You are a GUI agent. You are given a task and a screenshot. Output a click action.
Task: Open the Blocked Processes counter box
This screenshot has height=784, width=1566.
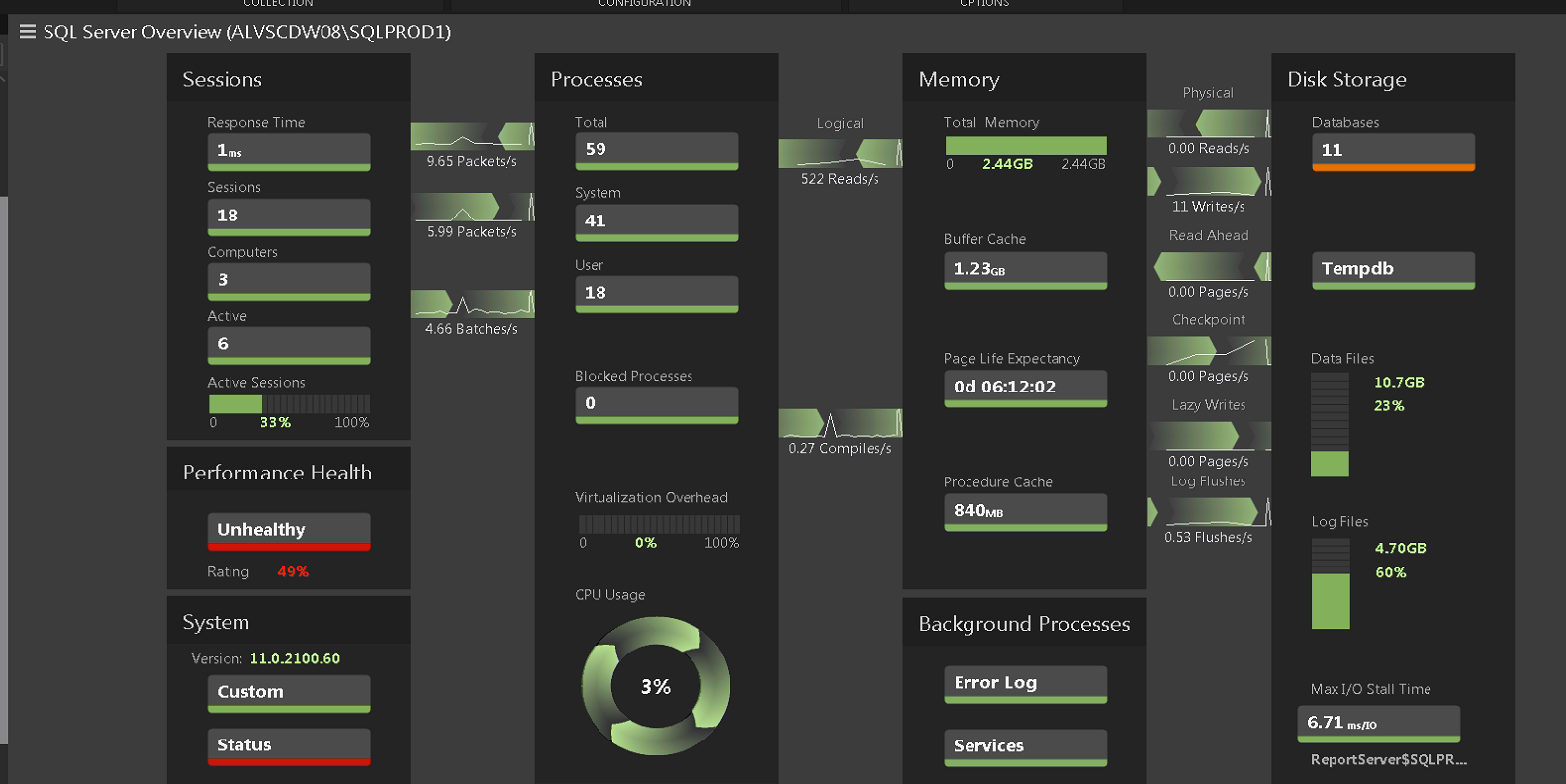(656, 403)
